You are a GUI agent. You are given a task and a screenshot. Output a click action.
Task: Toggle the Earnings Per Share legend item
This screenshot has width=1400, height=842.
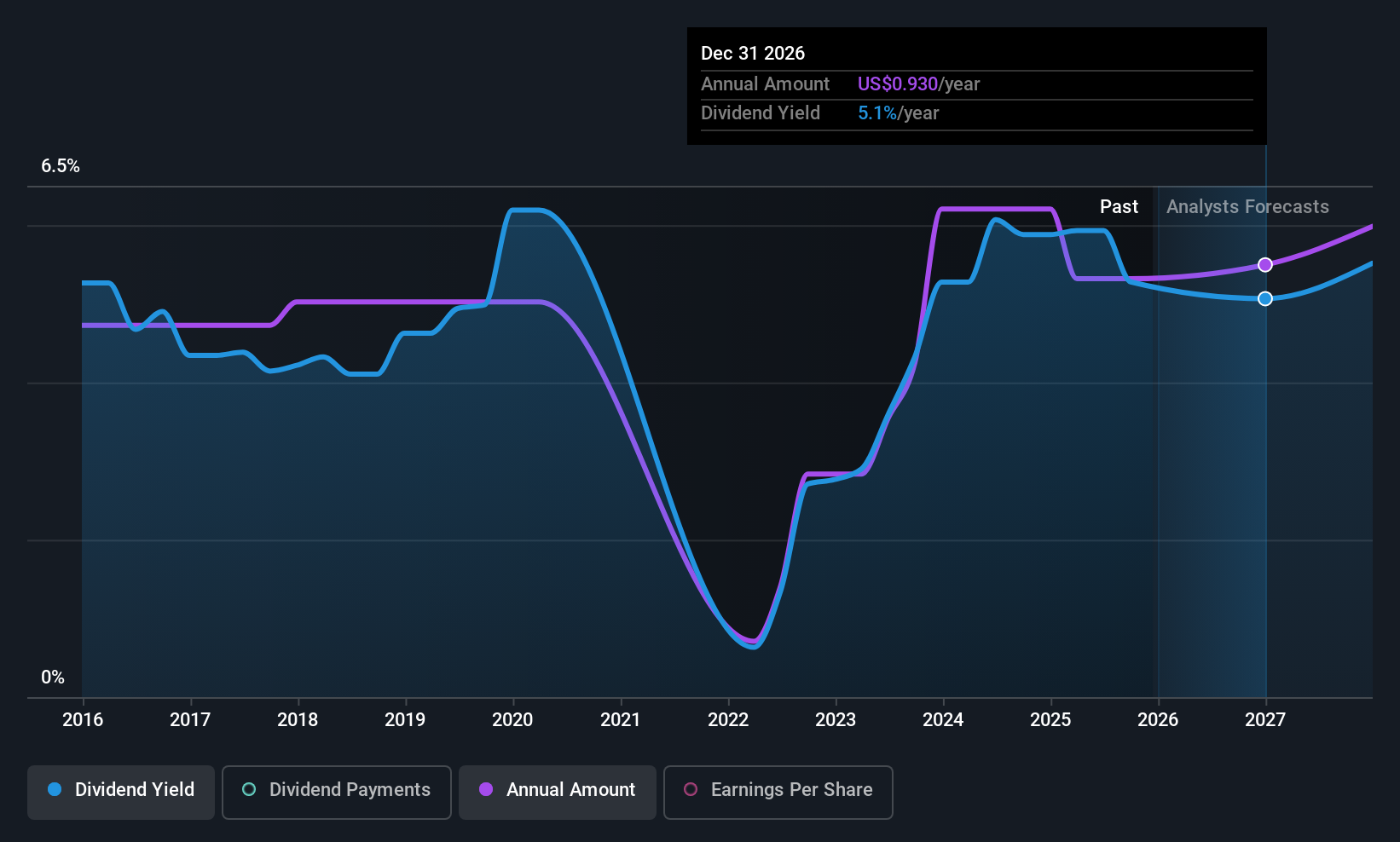click(778, 790)
